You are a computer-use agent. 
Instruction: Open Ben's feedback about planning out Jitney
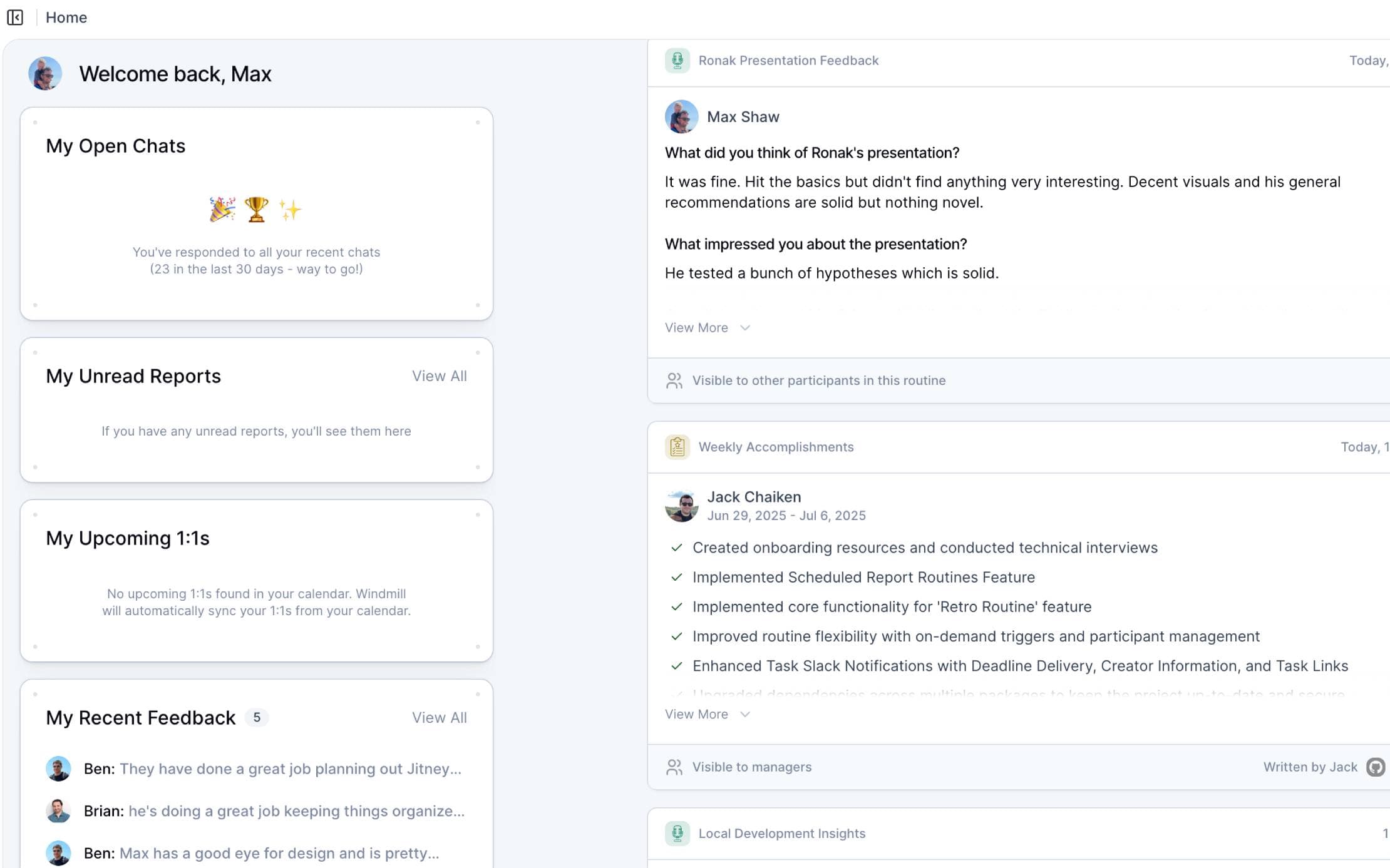[272, 769]
